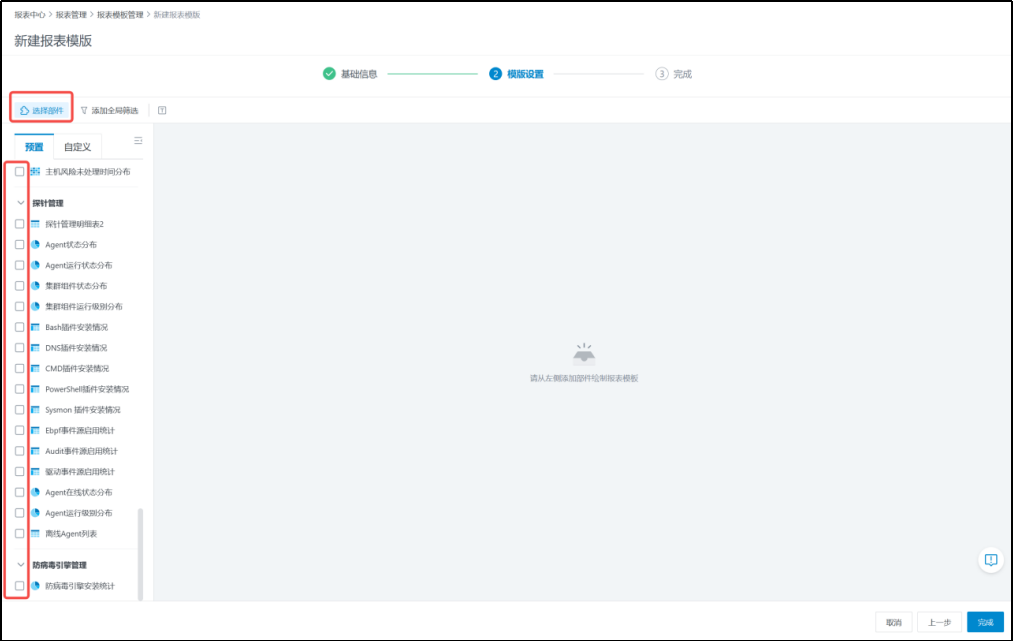Click pie chart icon of Agent在线状态分布

(36, 492)
